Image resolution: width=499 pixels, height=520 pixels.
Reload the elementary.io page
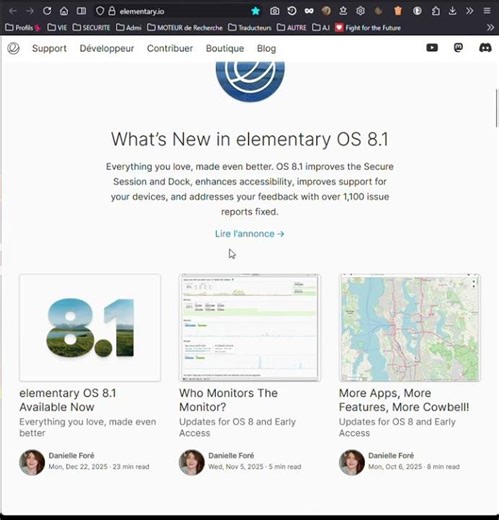point(47,11)
